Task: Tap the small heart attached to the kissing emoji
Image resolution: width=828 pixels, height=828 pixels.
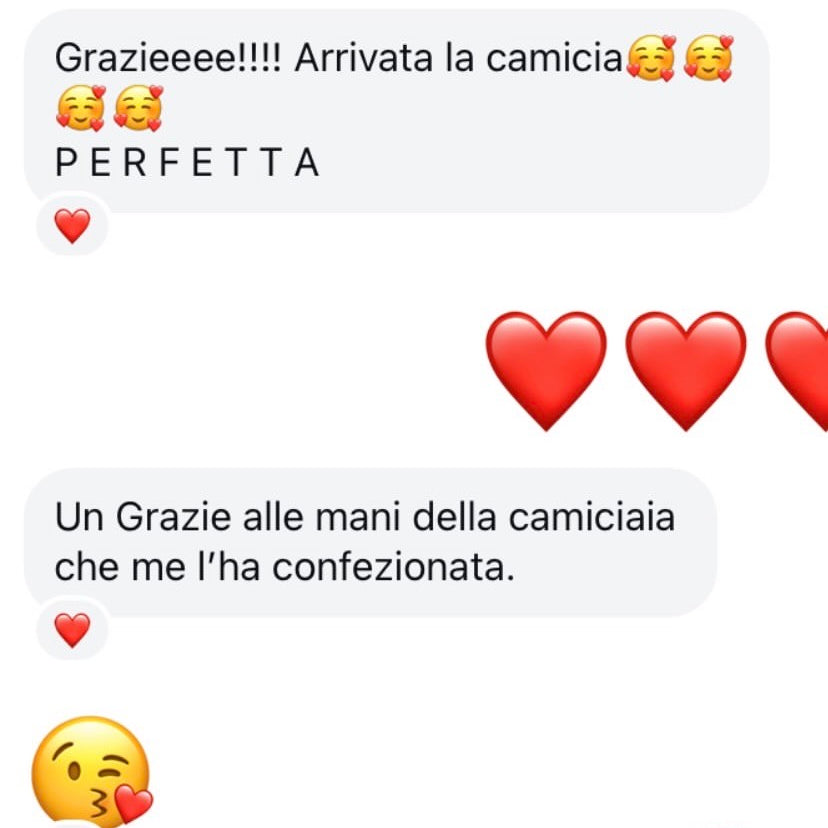Action: (x=134, y=804)
